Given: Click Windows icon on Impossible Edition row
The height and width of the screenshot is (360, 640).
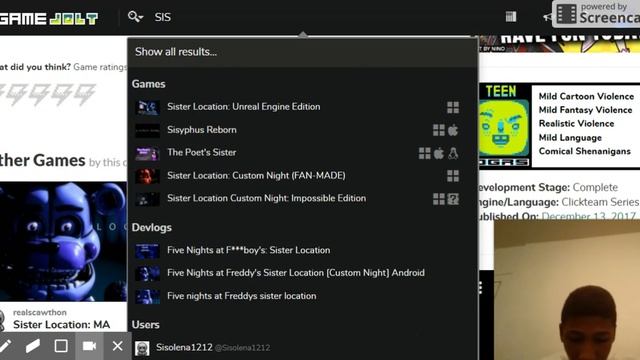Looking at the screenshot, I should pyautogui.click(x=439, y=199).
